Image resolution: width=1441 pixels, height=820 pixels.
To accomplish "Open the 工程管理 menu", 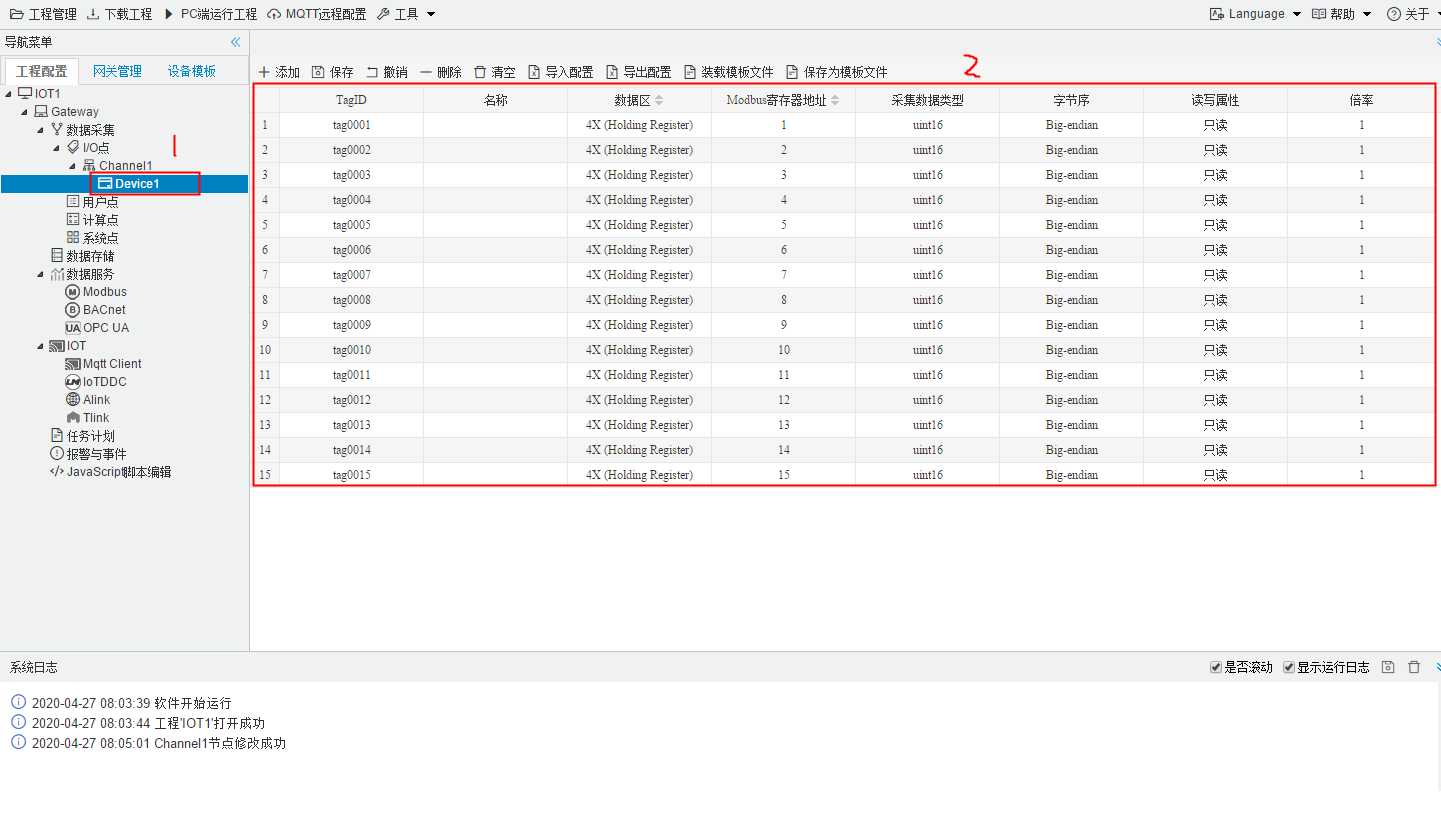I will click(x=42, y=14).
